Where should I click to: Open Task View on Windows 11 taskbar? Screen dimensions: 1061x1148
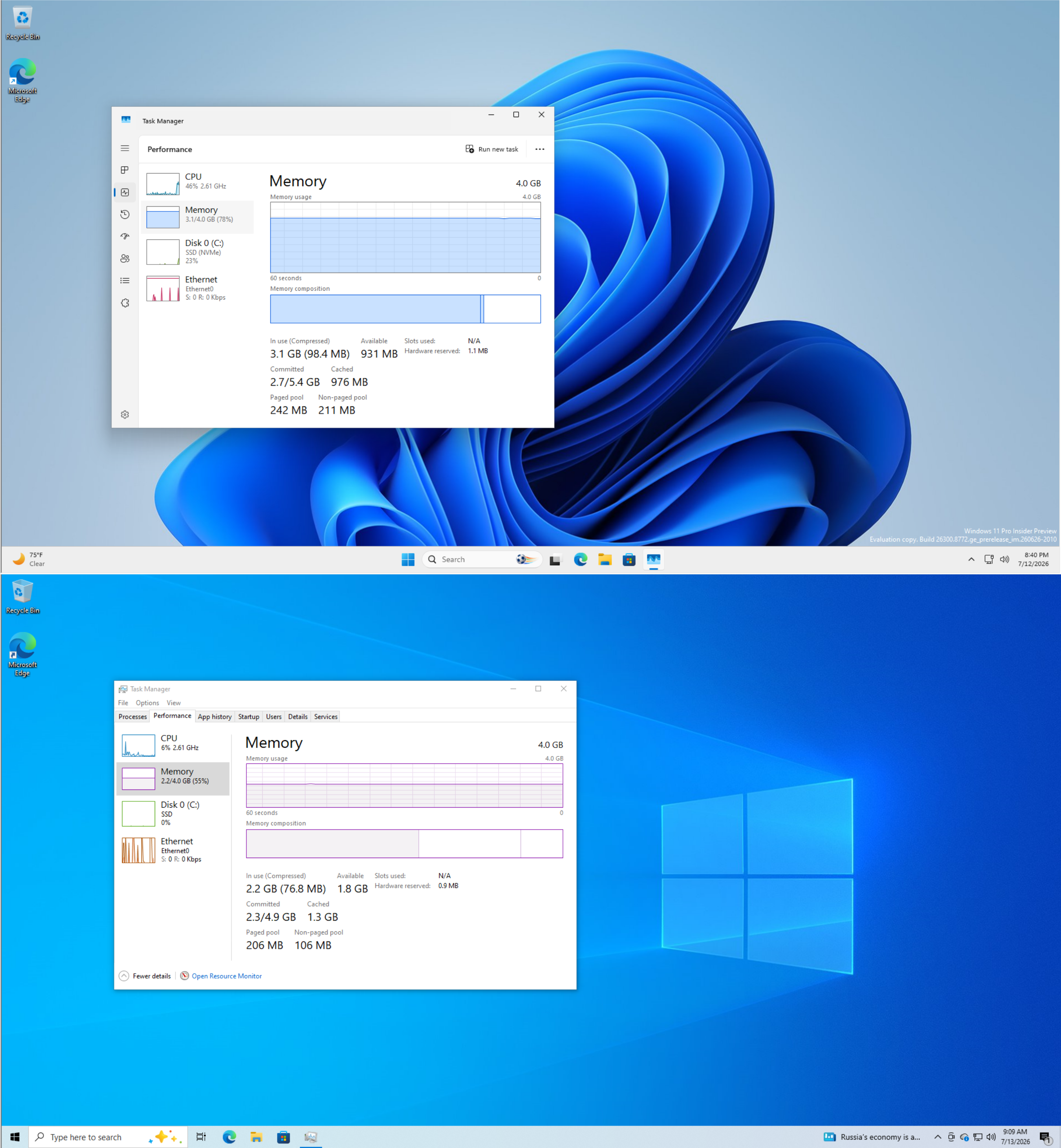point(555,559)
